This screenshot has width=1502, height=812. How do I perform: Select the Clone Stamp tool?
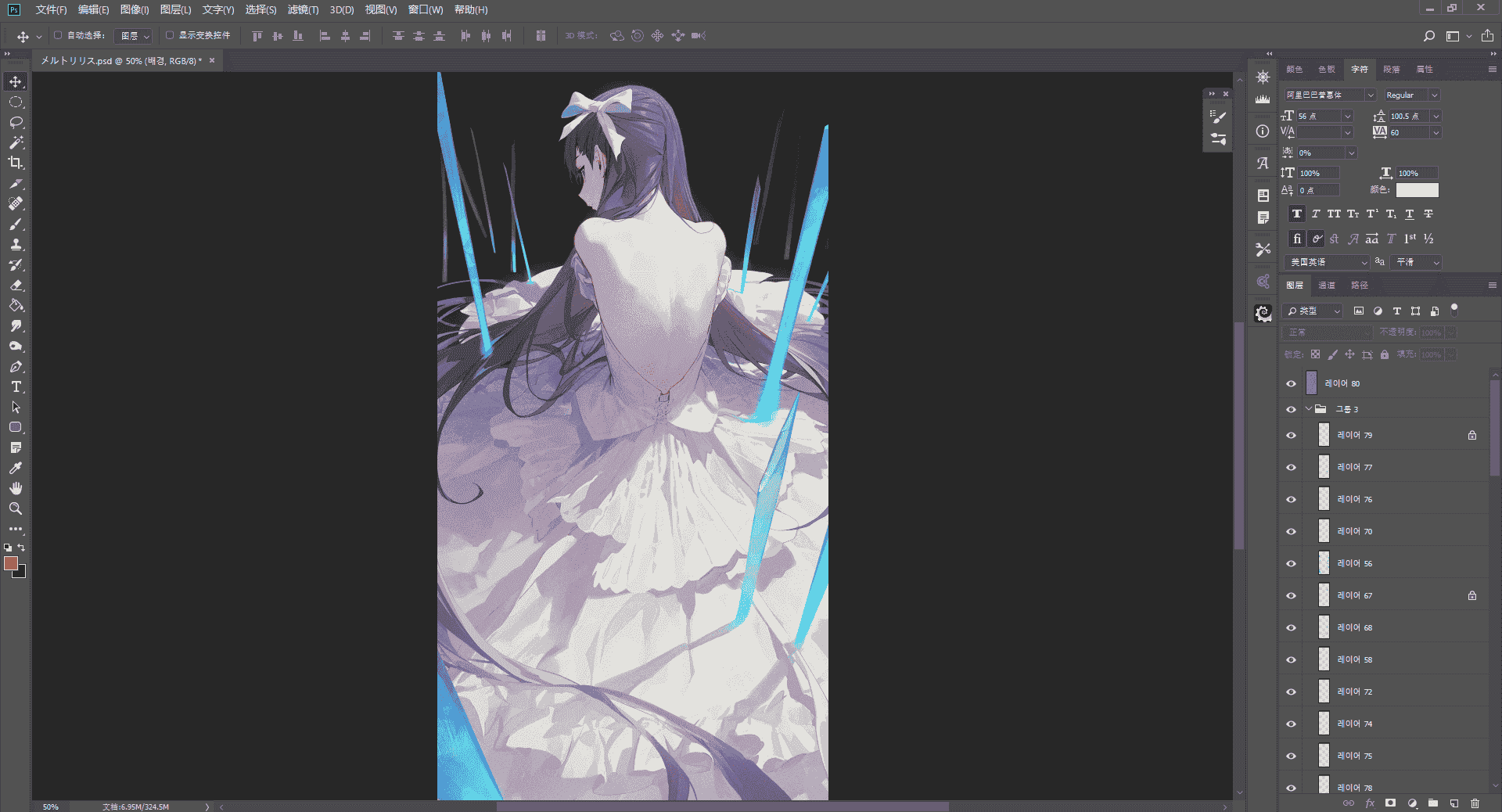tap(16, 244)
